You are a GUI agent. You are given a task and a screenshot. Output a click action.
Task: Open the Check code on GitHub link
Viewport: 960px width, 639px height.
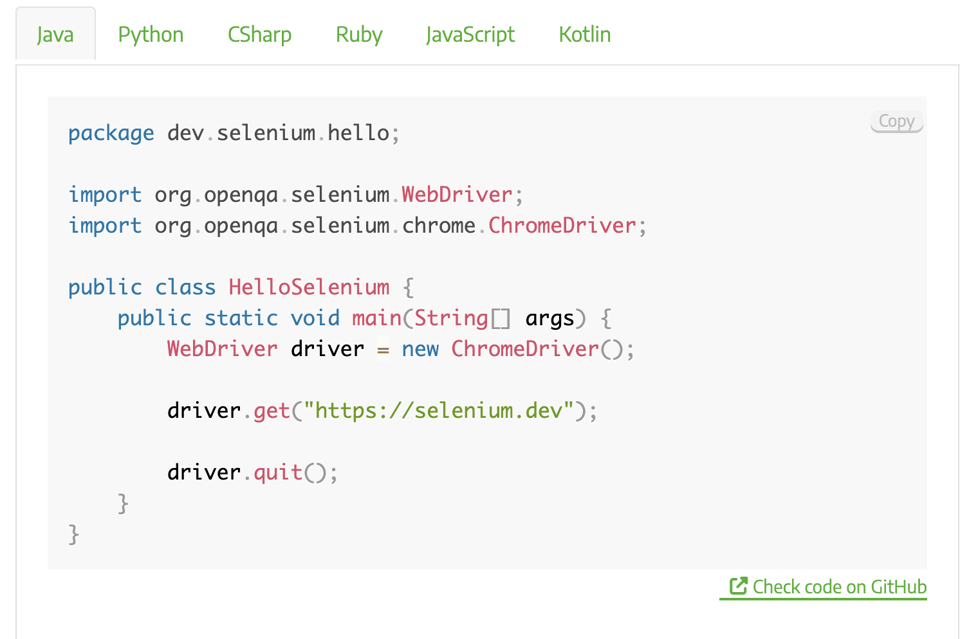(x=838, y=587)
